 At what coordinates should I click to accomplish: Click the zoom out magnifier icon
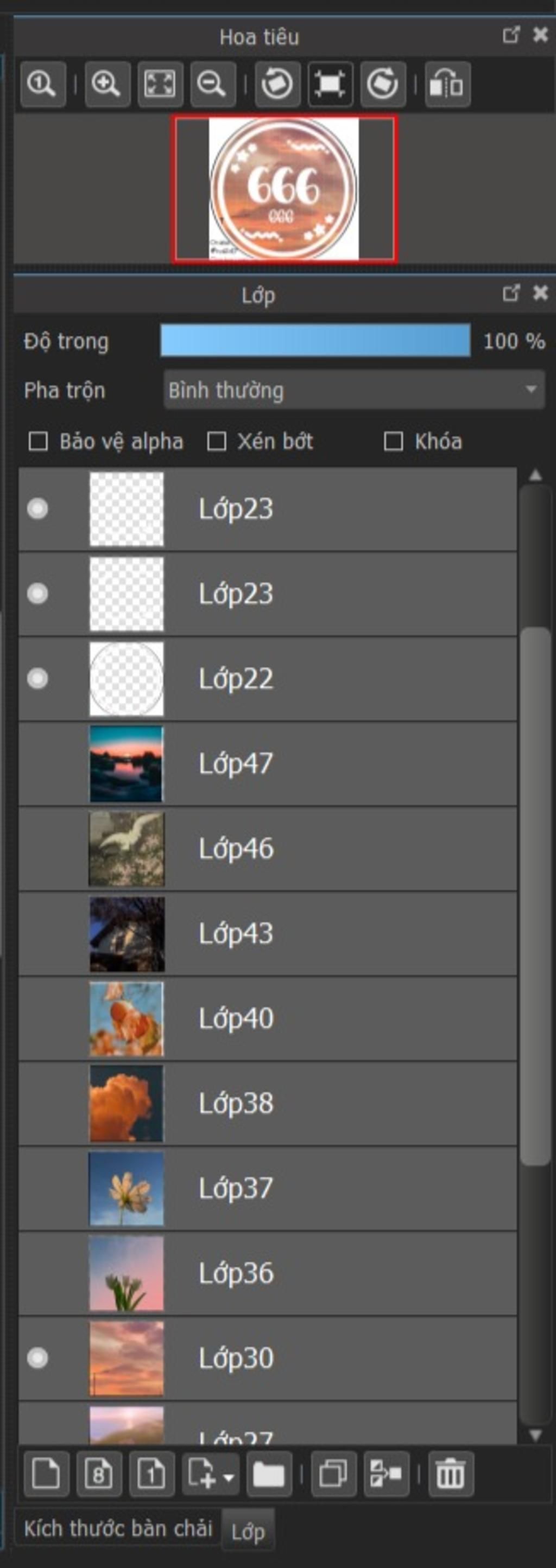point(212,84)
